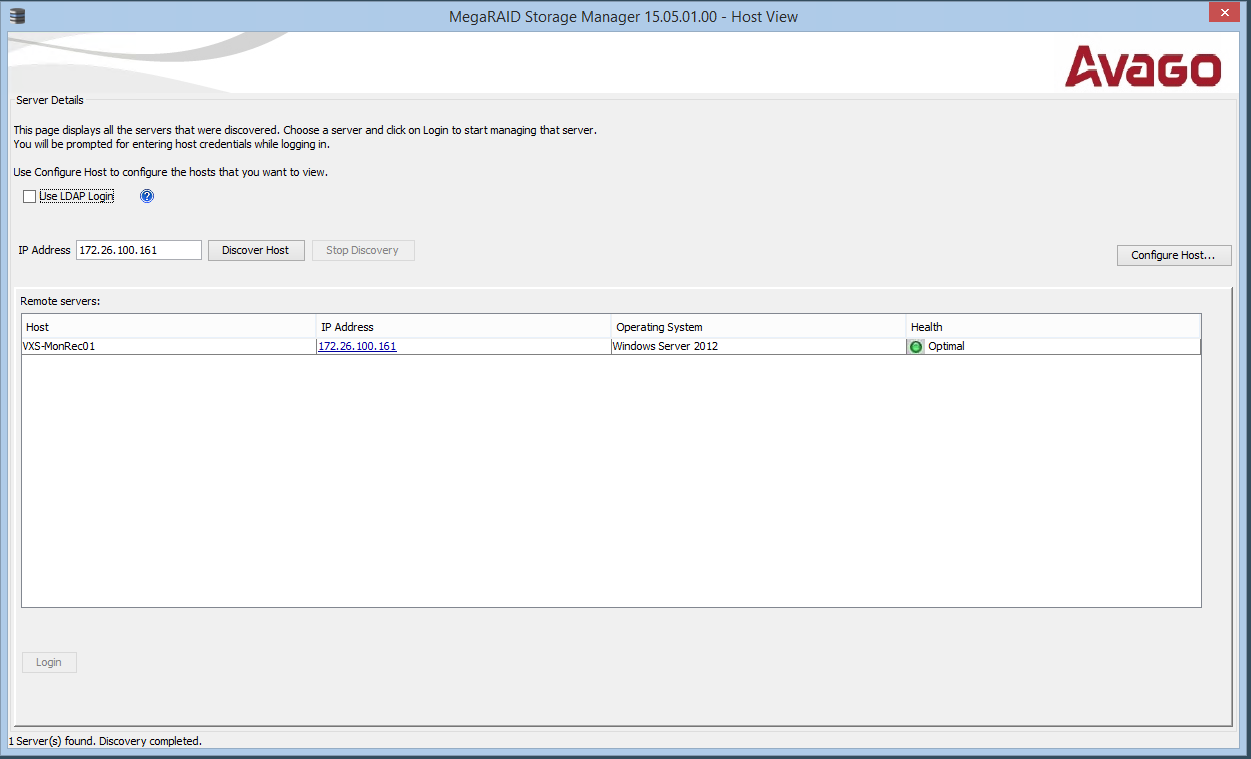The image size is (1251, 759).
Task: Click the LDAP help question mark icon
Action: click(x=147, y=196)
